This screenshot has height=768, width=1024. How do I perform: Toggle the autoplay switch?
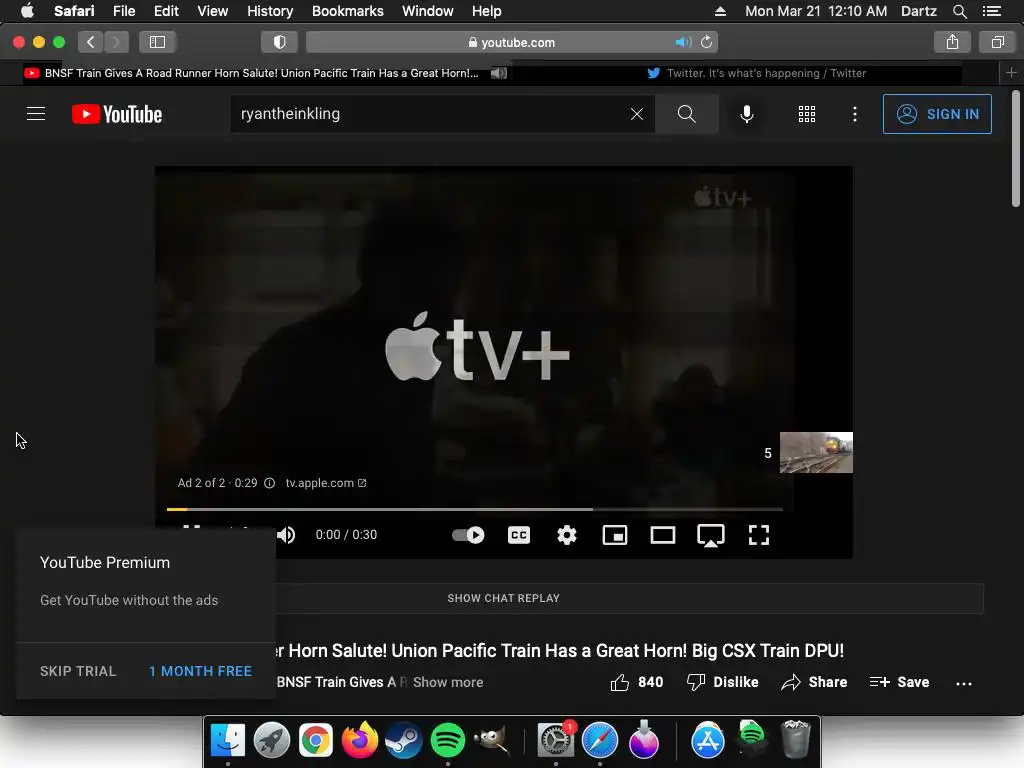click(x=468, y=536)
